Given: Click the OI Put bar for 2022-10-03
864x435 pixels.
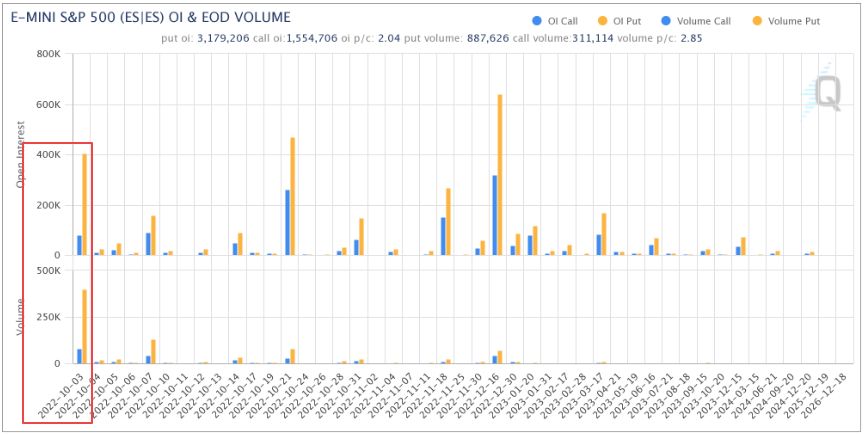Looking at the screenshot, I should (x=84, y=205).
